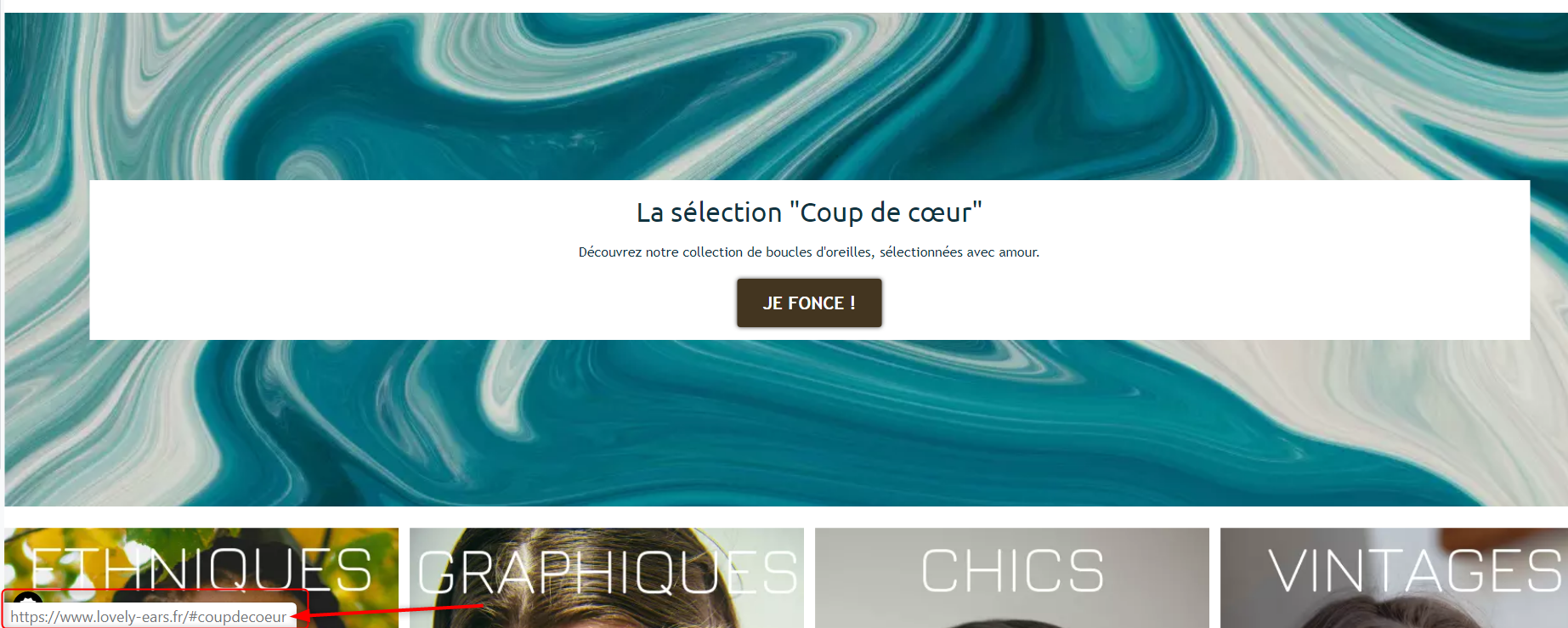
Task: Click the lovely-ears.fr status bar URL
Action: tap(149, 617)
